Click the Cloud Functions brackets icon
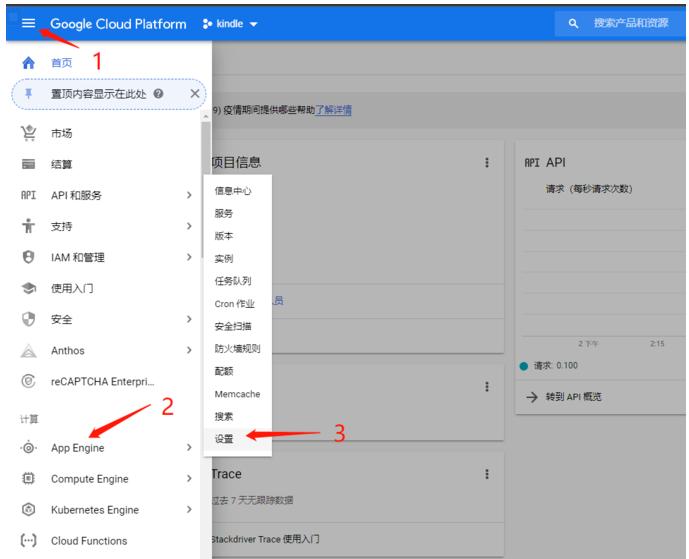Image resolution: width=689 pixels, height=559 pixels. [x=29, y=540]
